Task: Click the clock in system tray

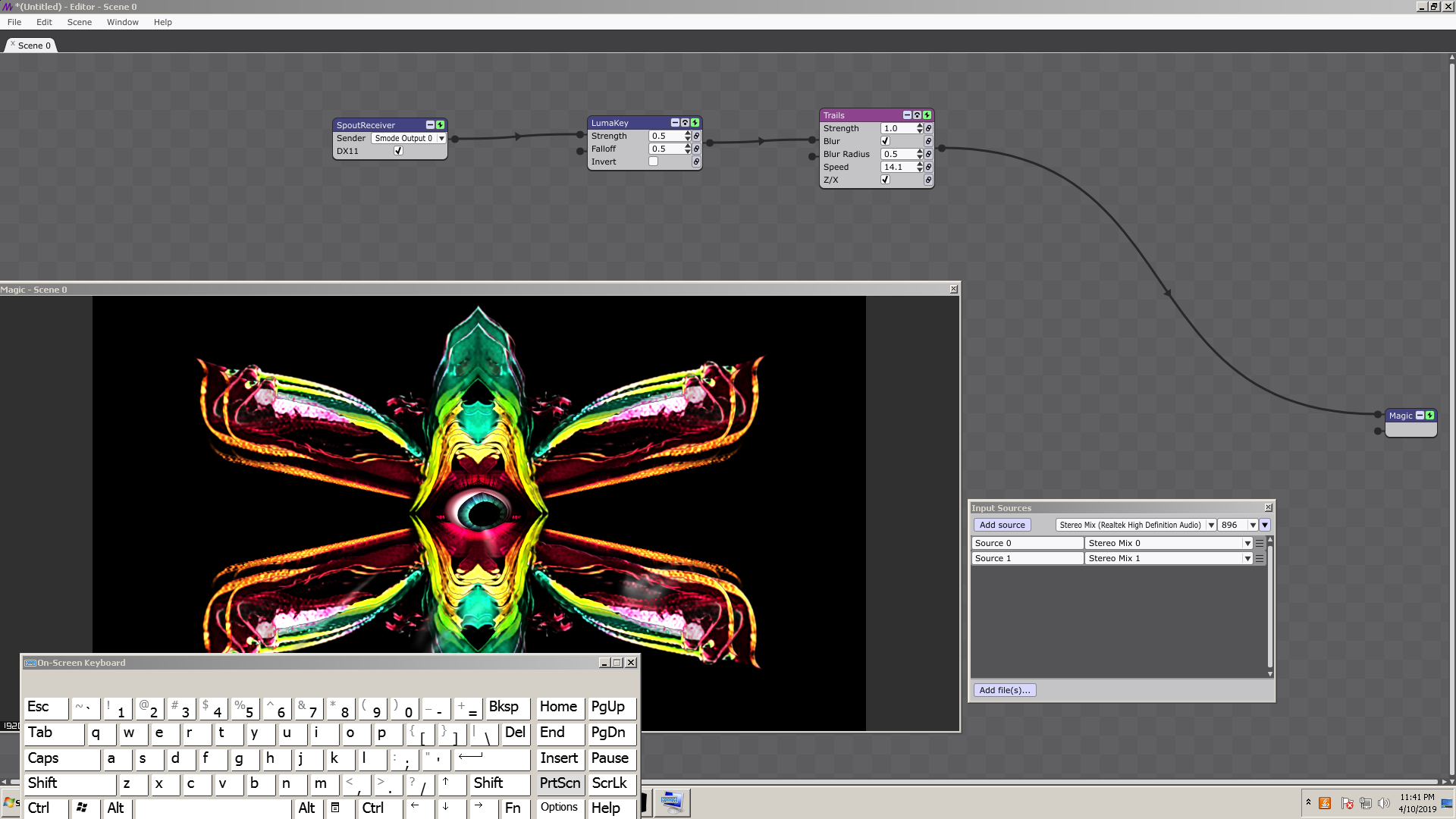Action: [1417, 803]
